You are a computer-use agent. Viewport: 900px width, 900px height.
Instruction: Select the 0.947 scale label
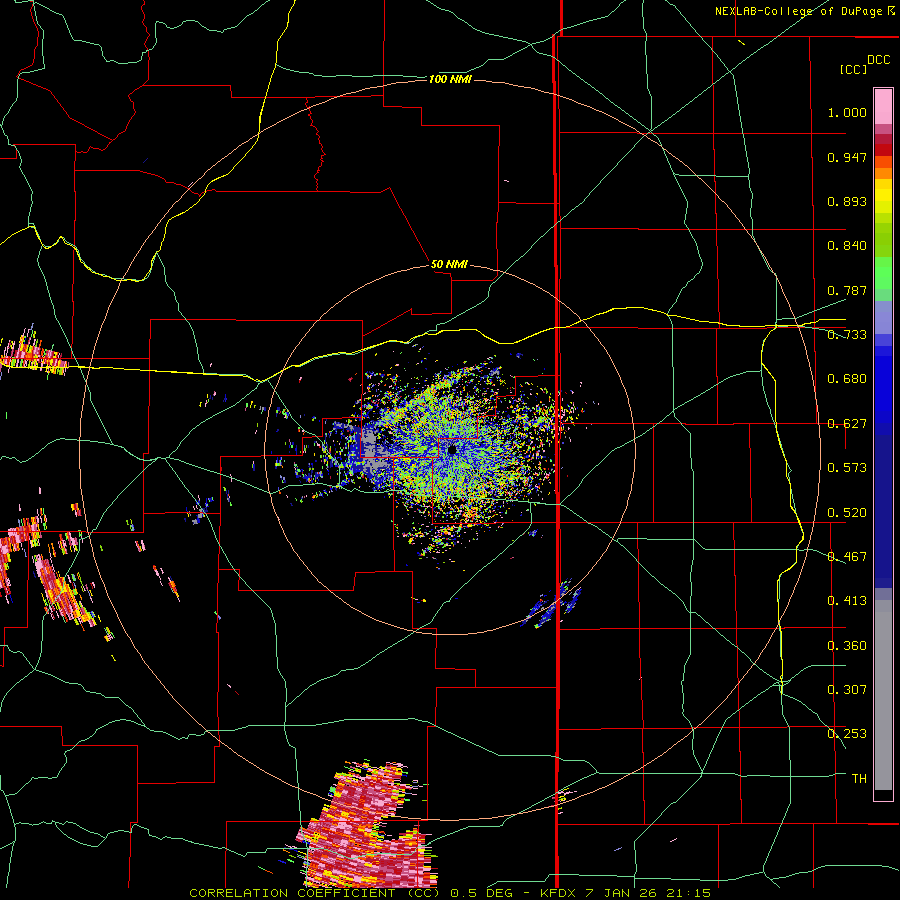[847, 157]
